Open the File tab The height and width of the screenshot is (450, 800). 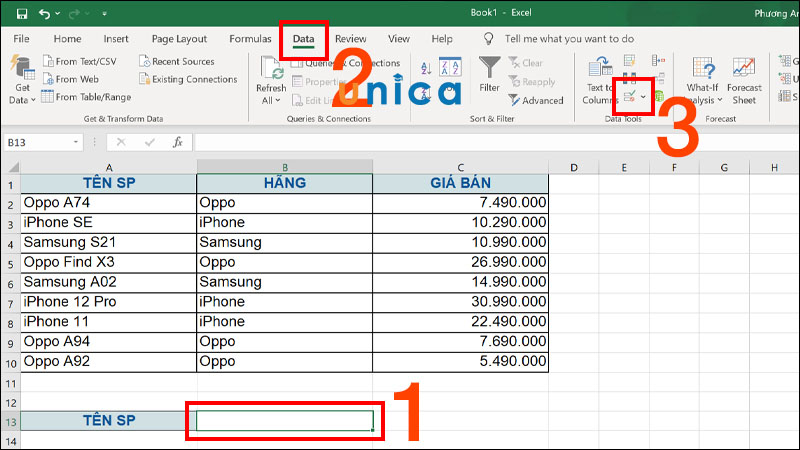[x=21, y=39]
